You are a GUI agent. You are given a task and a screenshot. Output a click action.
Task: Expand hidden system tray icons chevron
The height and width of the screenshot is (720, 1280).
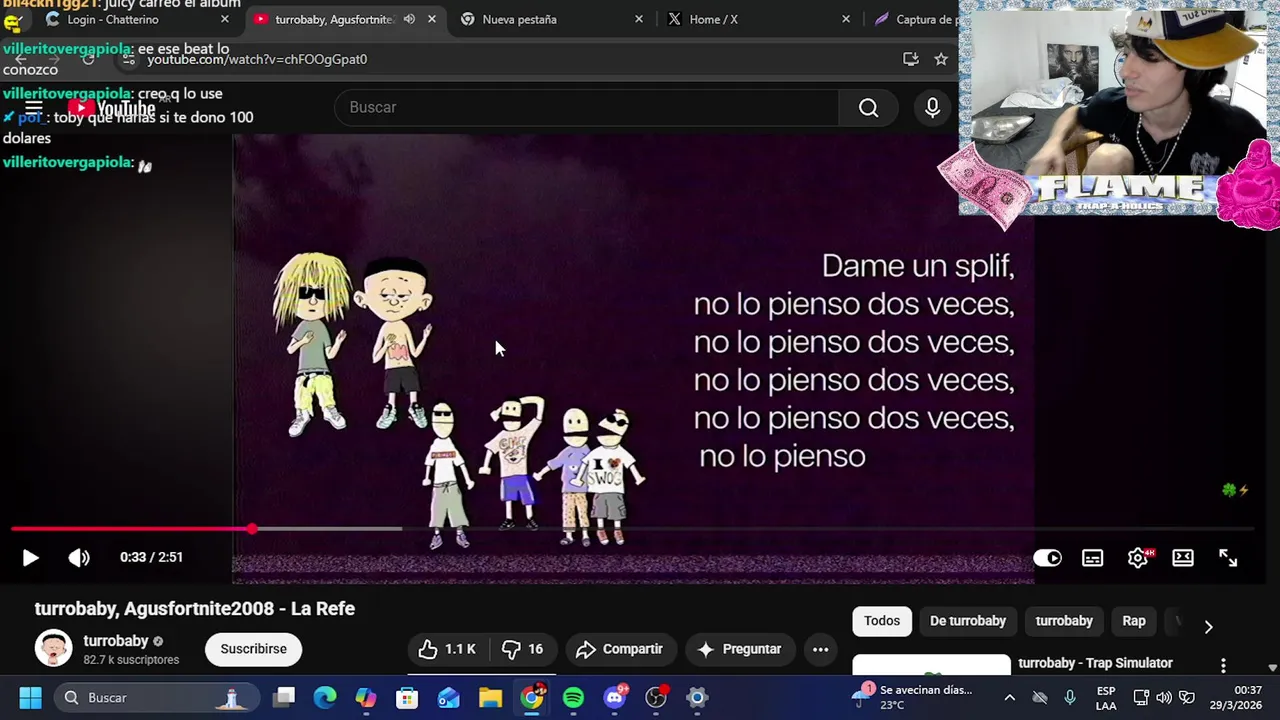coord(1009,698)
